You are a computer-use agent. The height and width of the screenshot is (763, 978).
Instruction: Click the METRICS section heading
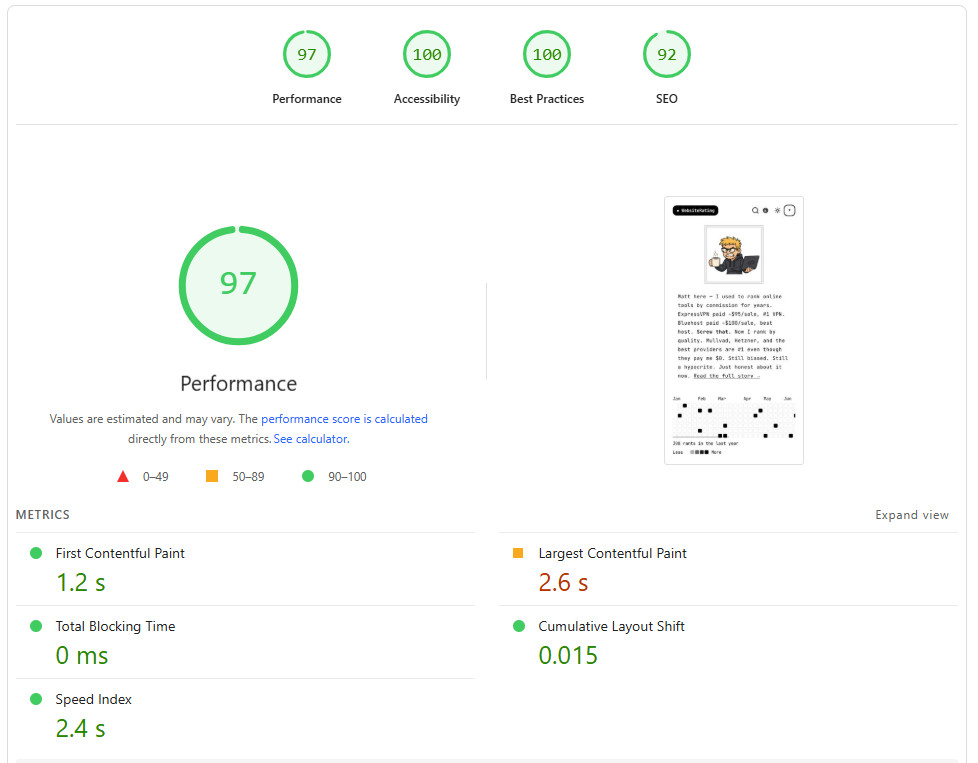[43, 515]
